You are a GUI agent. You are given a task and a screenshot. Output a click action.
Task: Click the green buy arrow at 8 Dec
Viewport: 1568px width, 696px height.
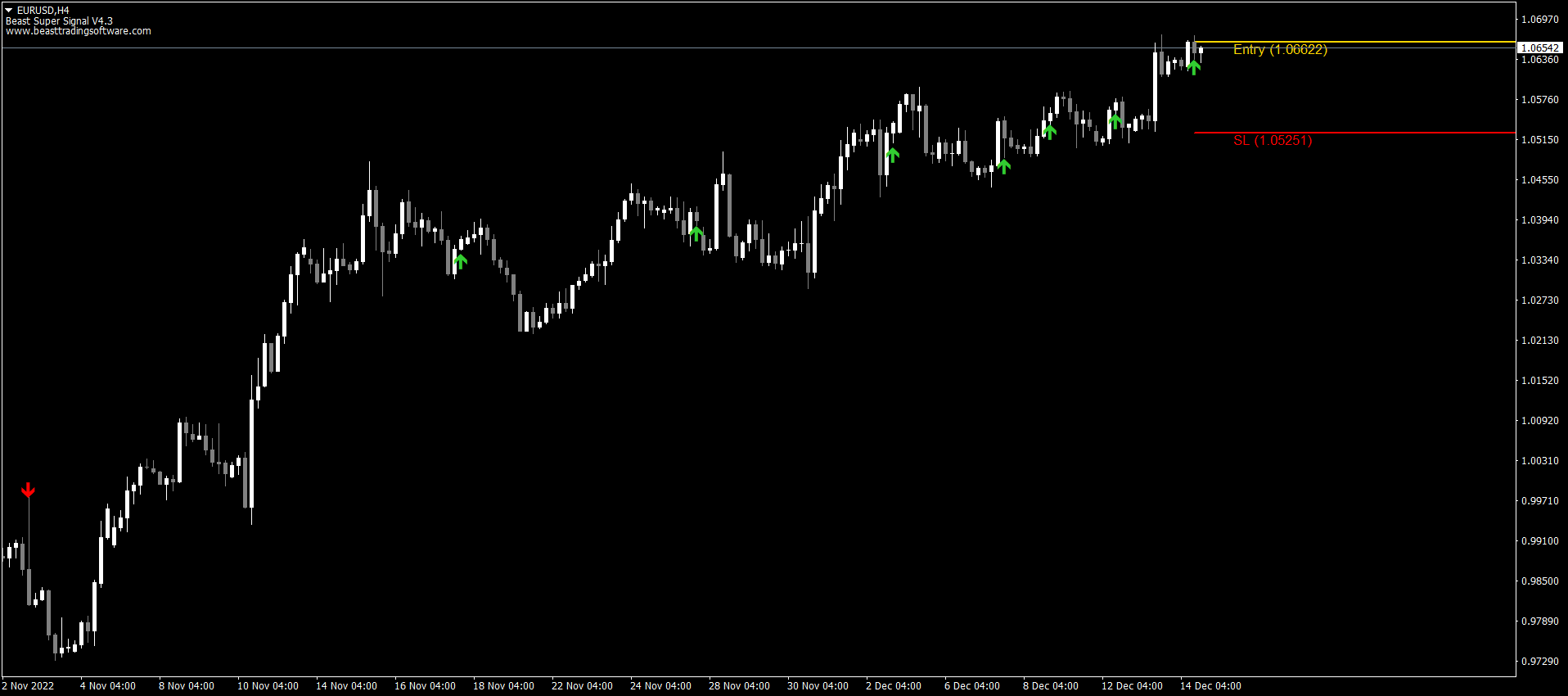pos(1050,132)
